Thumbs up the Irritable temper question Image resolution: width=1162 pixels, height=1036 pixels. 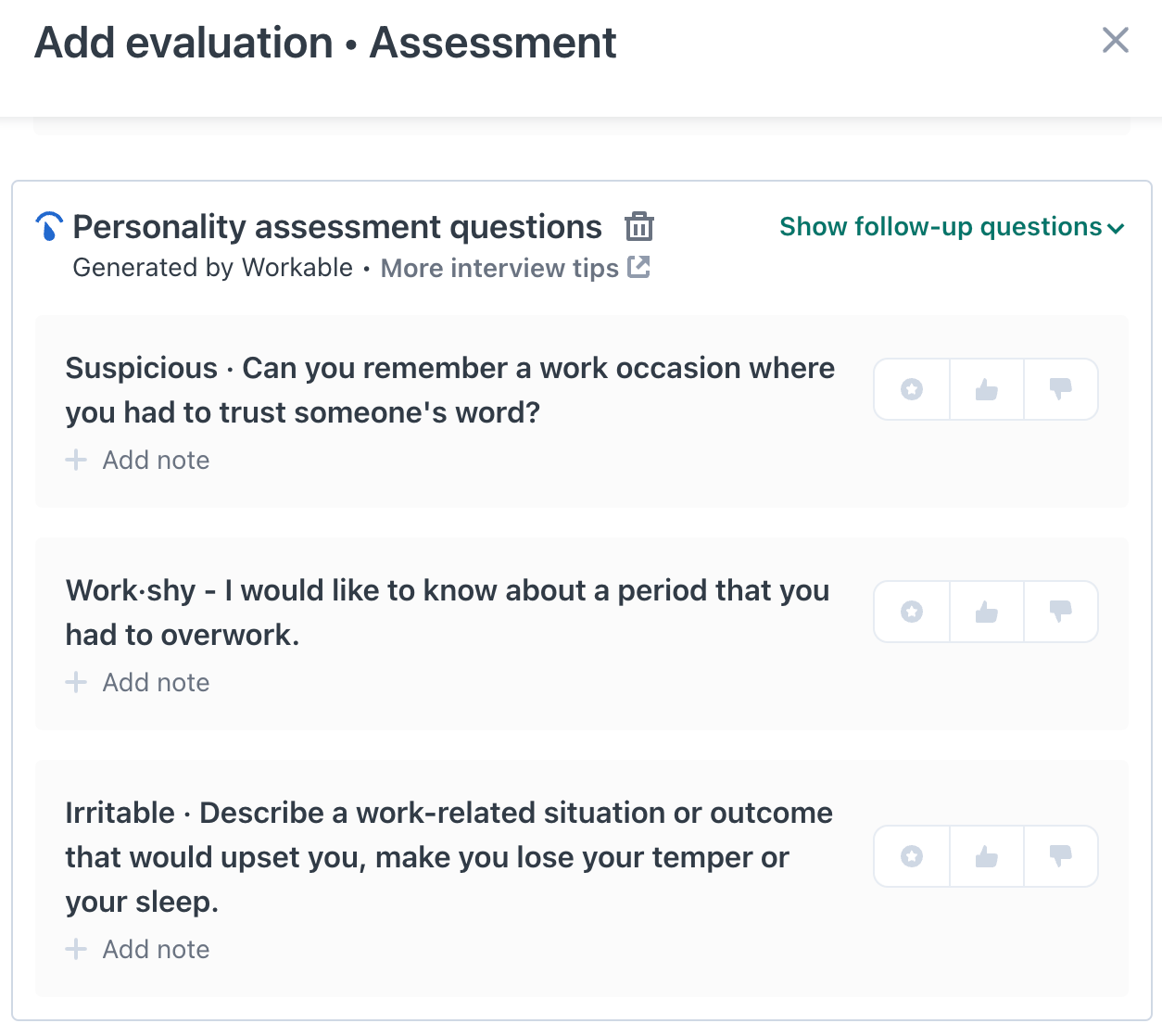pos(987,856)
